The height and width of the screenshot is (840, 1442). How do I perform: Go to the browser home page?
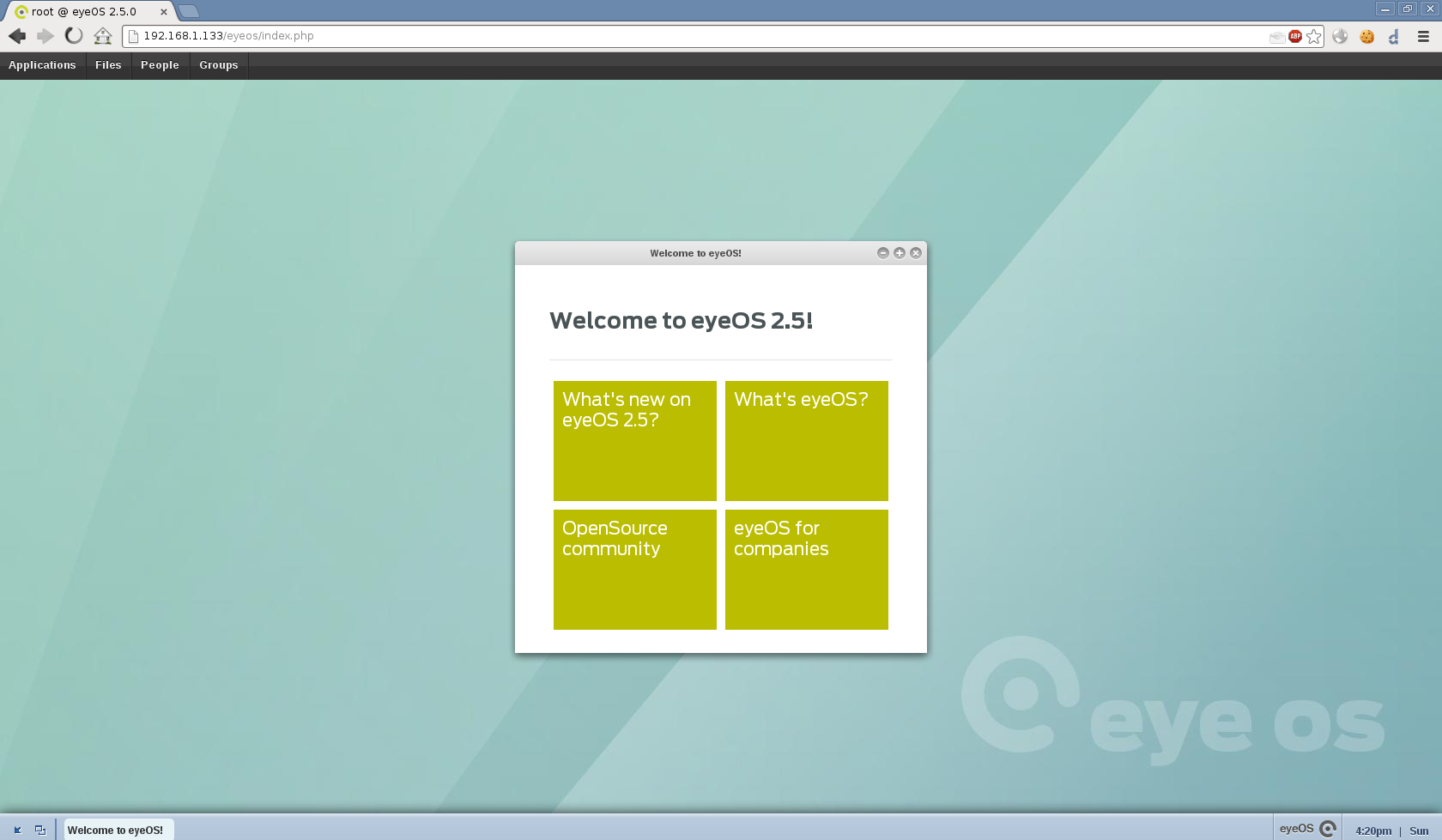[x=103, y=36]
